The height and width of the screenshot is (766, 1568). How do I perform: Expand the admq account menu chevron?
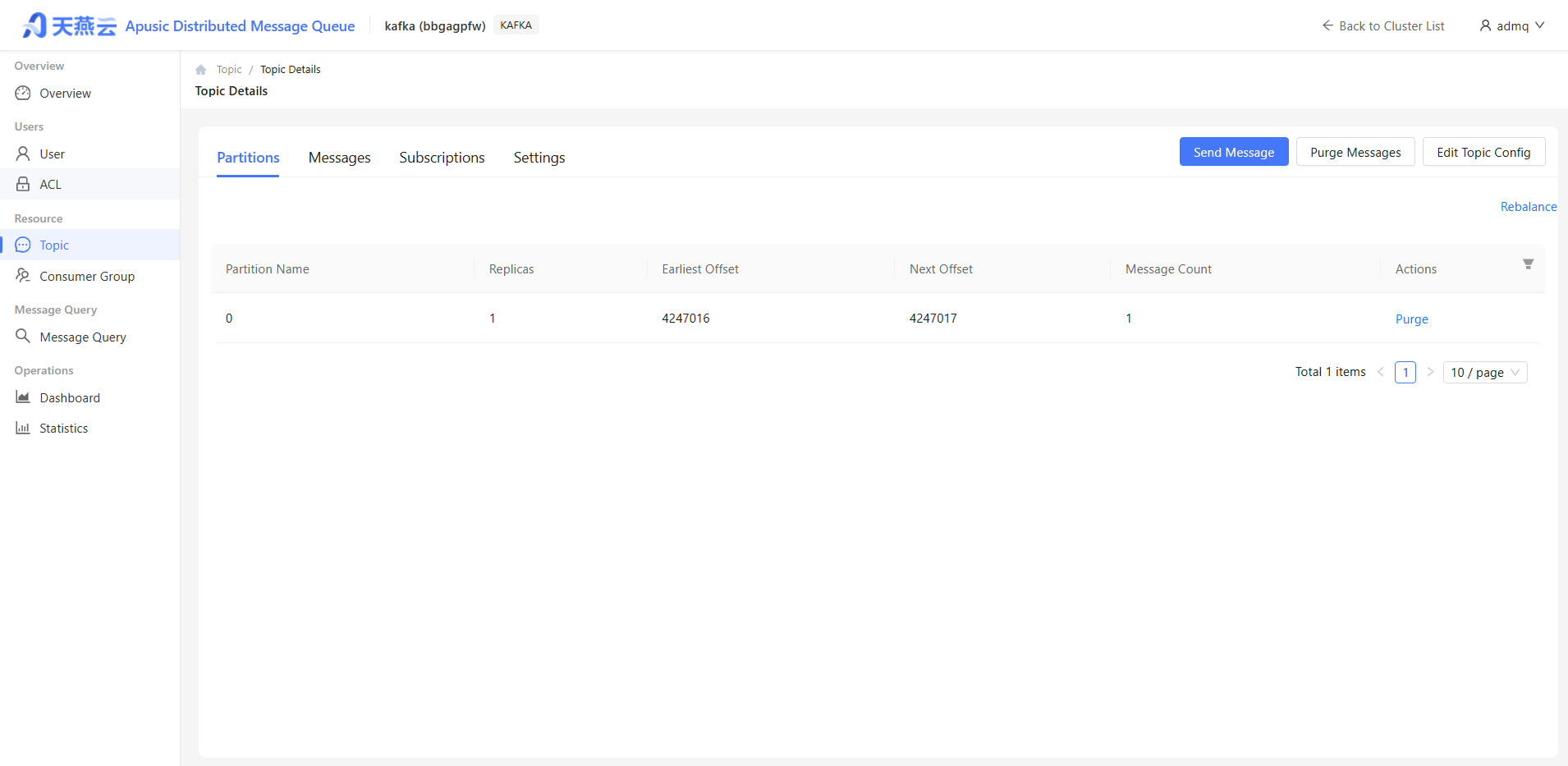pyautogui.click(x=1540, y=25)
